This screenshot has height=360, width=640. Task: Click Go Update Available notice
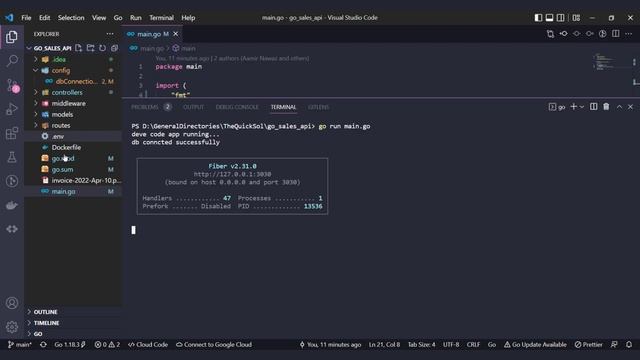pyautogui.click(x=535, y=344)
